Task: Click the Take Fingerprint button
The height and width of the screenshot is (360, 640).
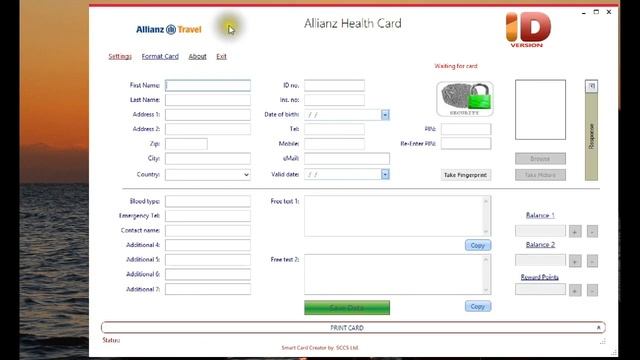Action: [x=466, y=175]
